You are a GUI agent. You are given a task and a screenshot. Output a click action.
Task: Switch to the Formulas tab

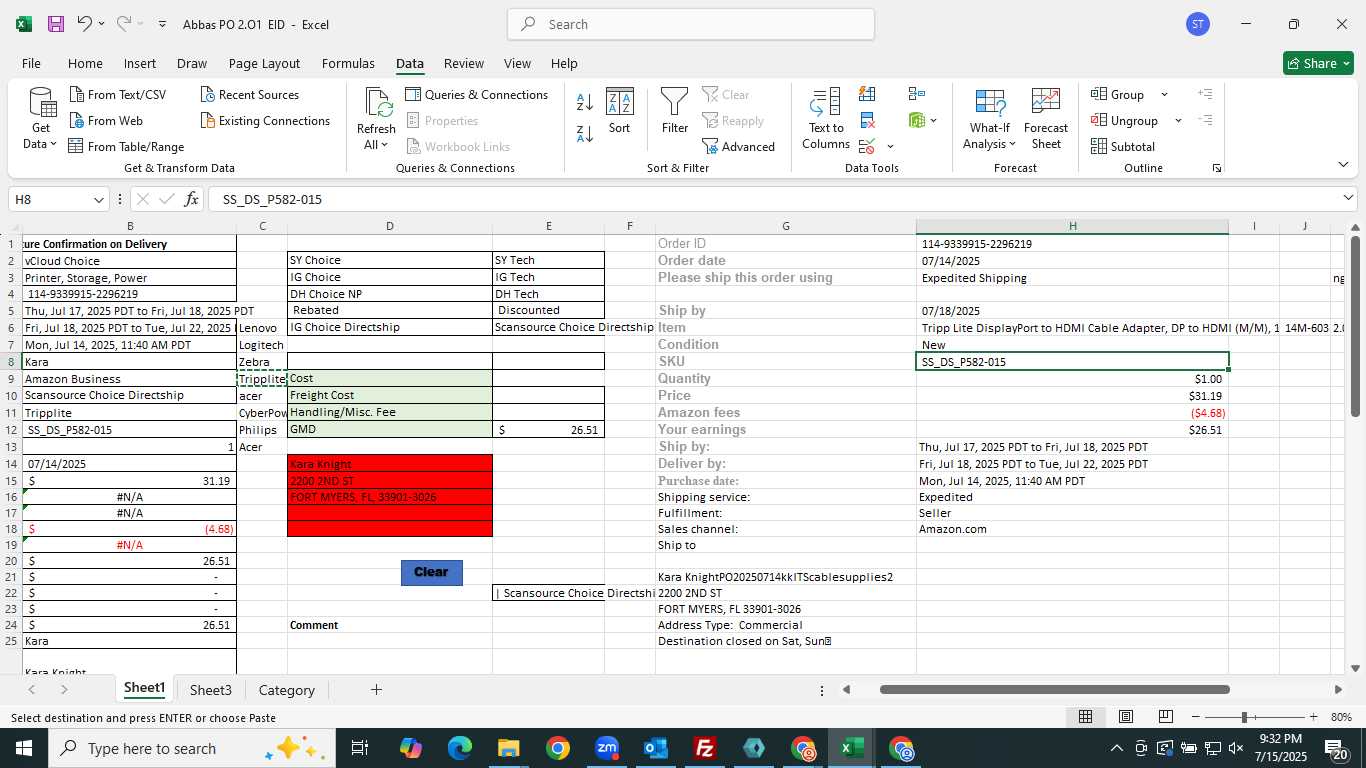(348, 63)
